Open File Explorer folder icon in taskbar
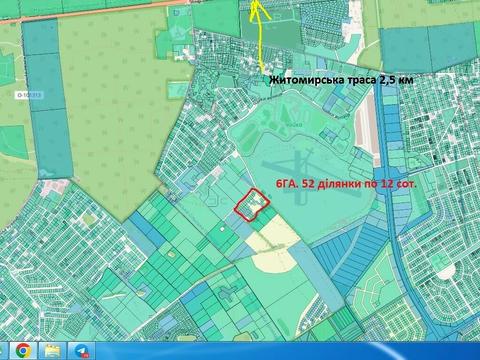 tap(52, 351)
